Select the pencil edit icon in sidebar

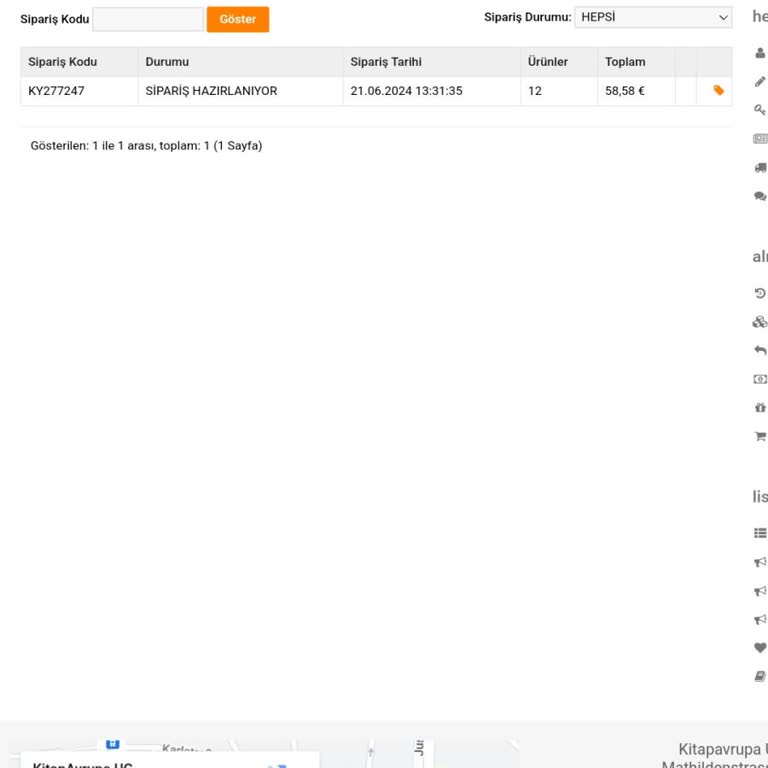(x=760, y=81)
